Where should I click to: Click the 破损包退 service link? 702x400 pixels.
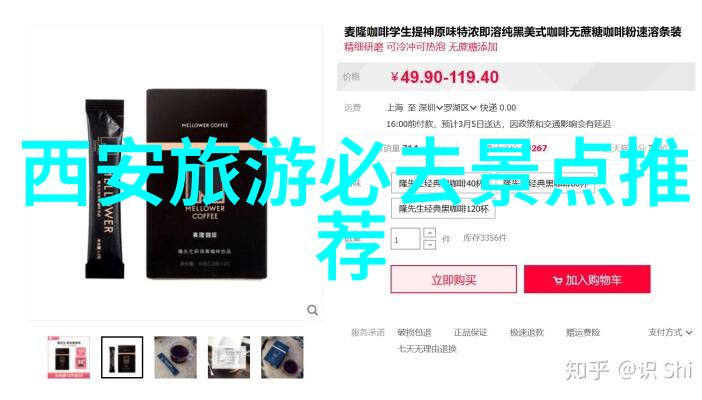pyautogui.click(x=414, y=332)
